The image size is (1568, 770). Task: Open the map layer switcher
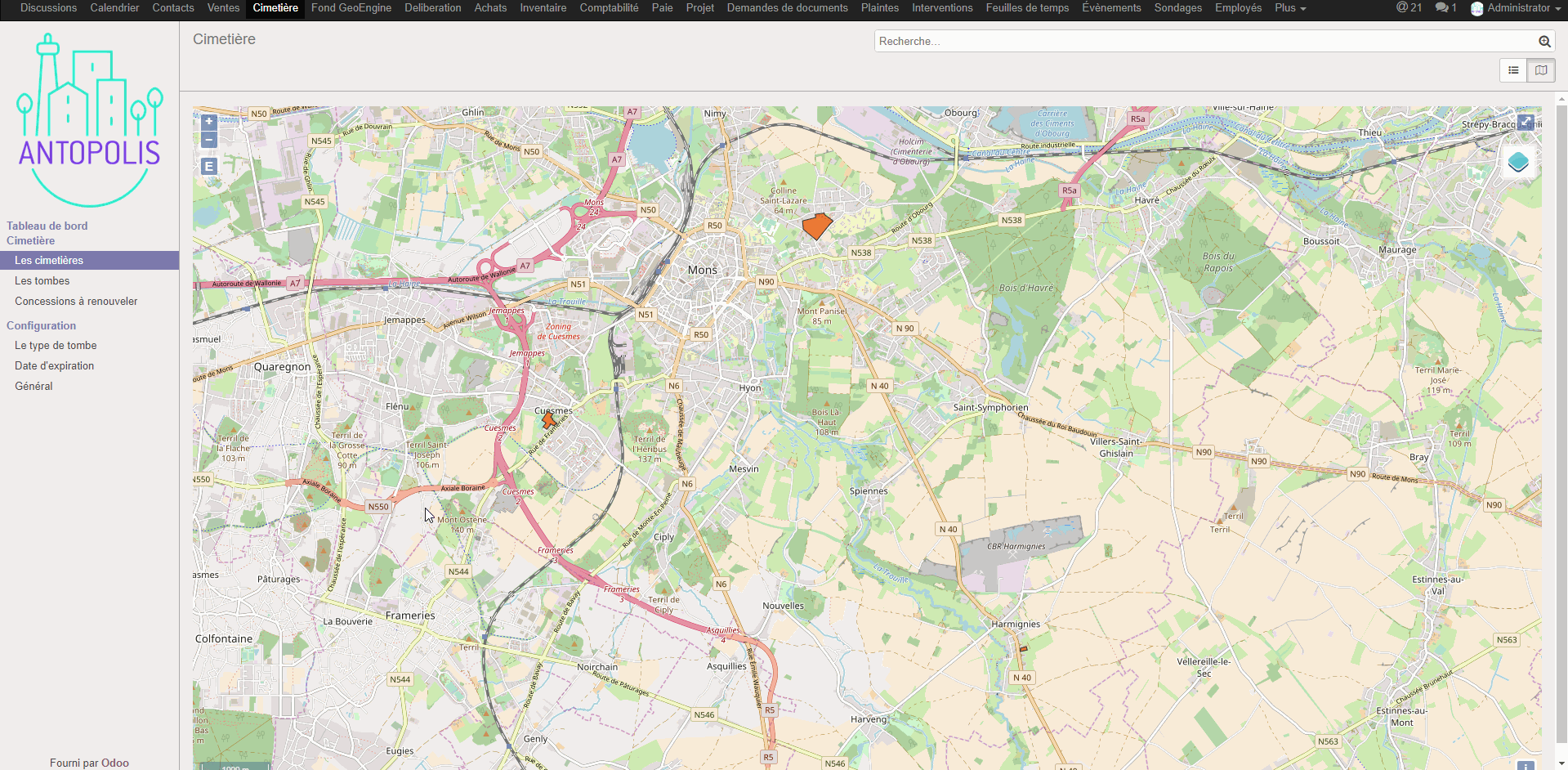(1518, 162)
